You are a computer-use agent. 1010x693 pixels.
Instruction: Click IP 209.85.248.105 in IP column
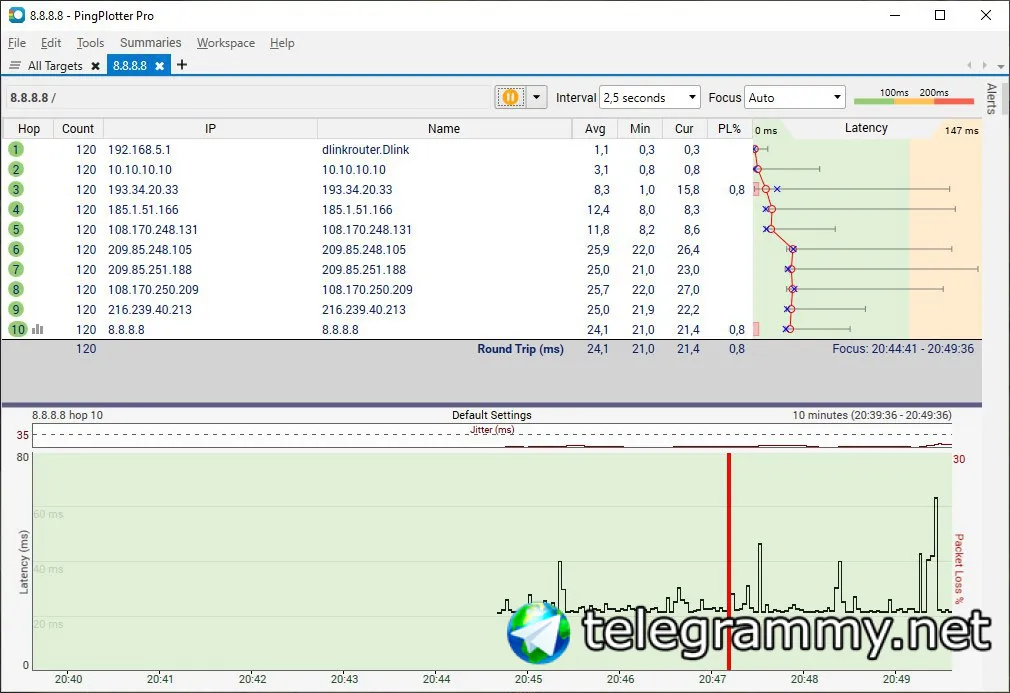(149, 249)
